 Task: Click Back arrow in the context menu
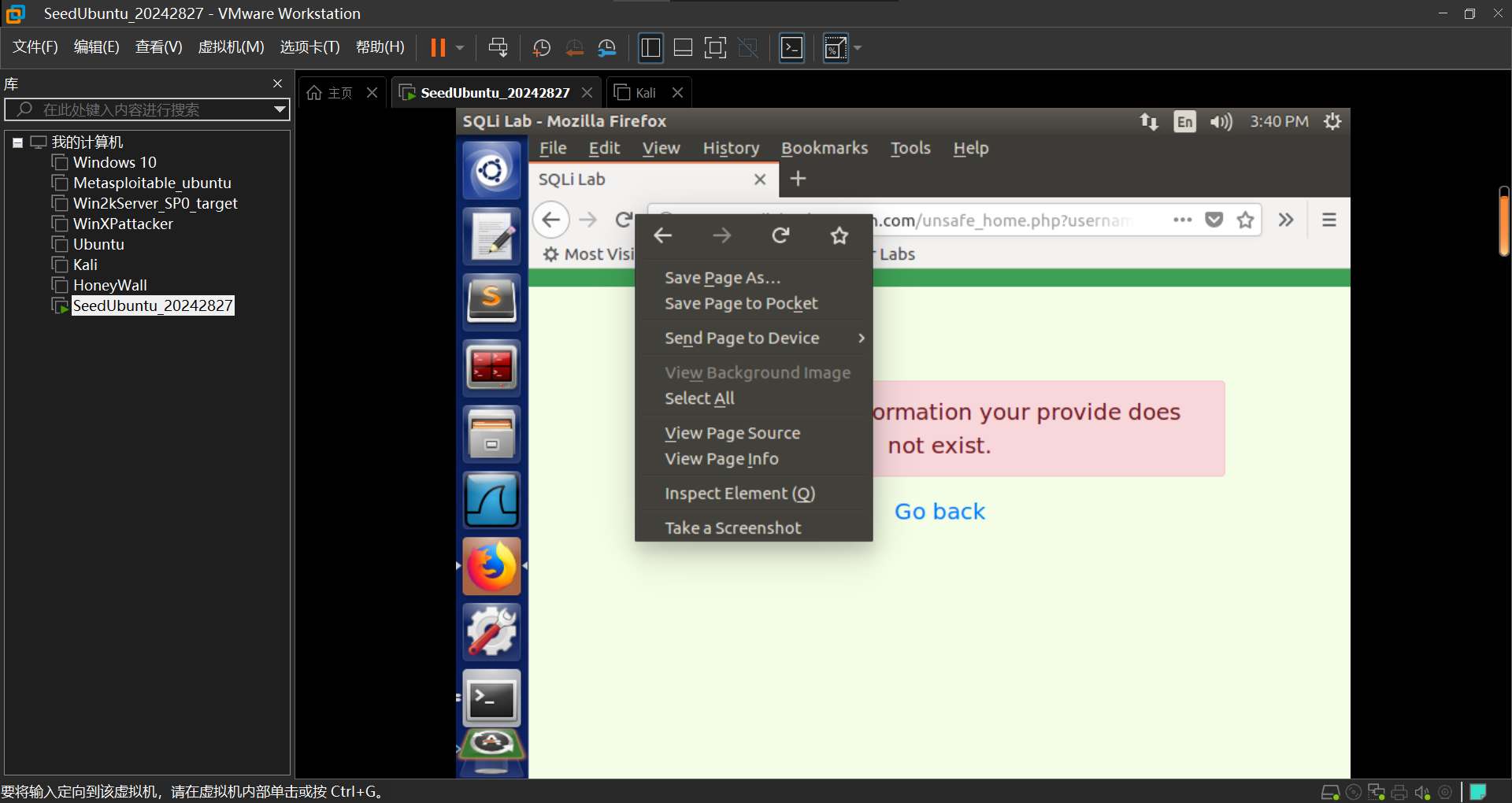click(663, 235)
